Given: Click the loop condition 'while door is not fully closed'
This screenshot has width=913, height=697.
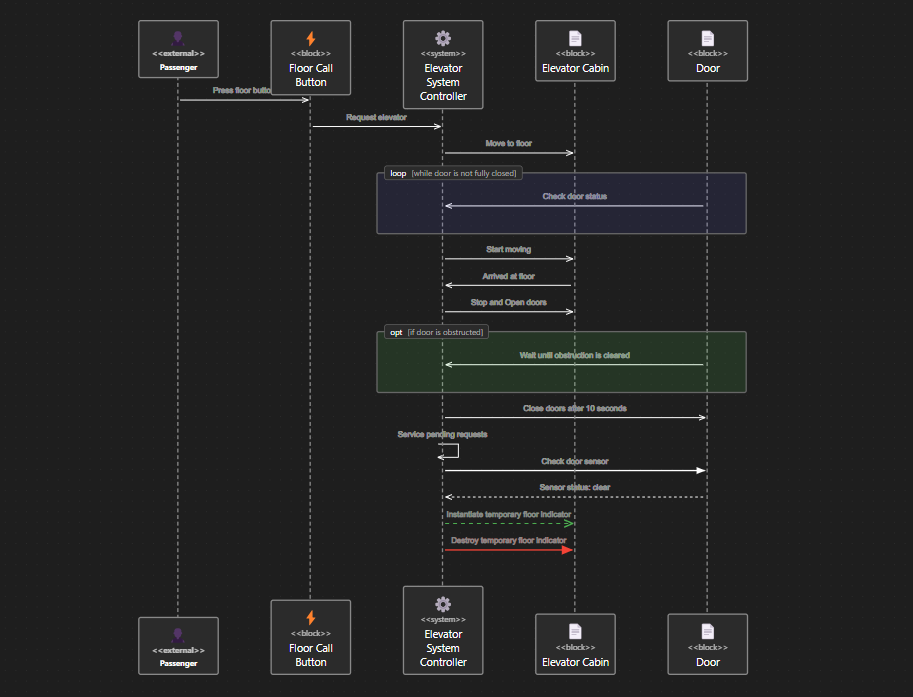Looking at the screenshot, I should [x=464, y=174].
